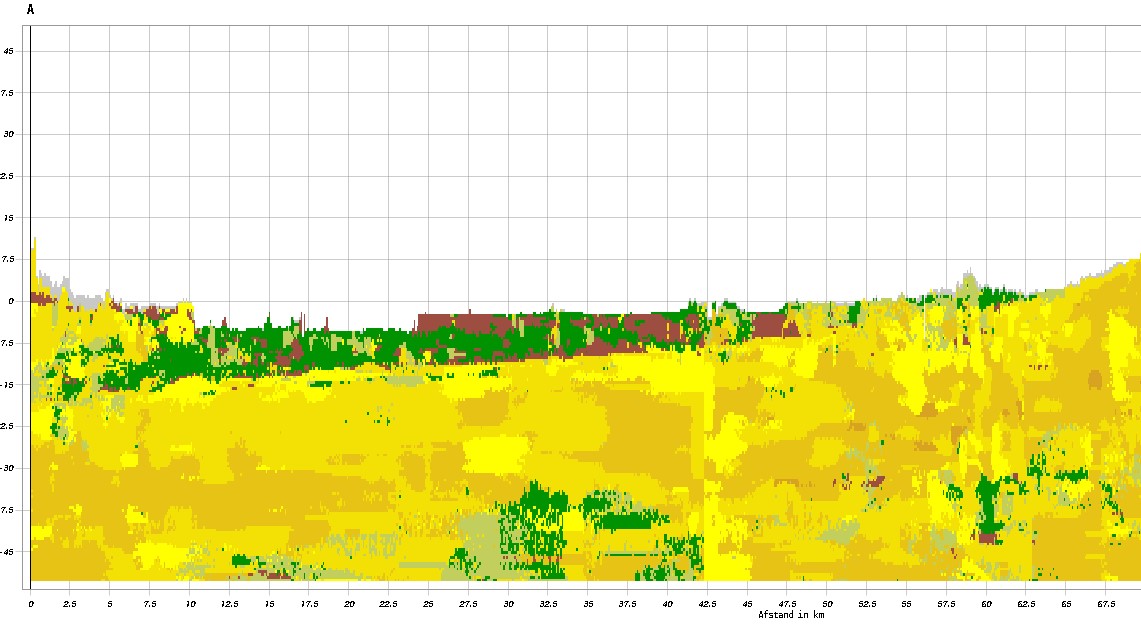Select the bright yellow vertical column near 42.5 km

tap(712, 470)
